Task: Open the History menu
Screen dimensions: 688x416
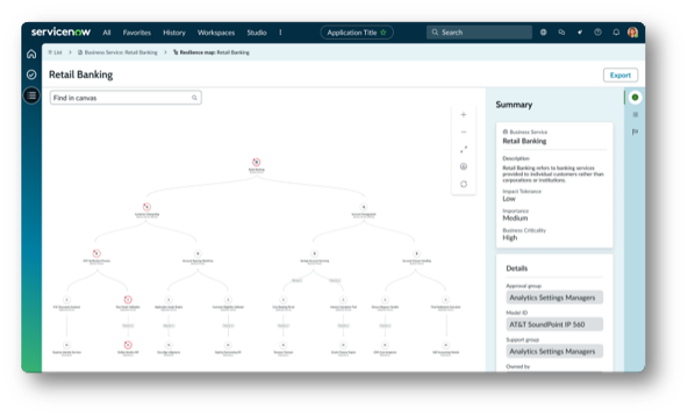Action: pos(174,32)
